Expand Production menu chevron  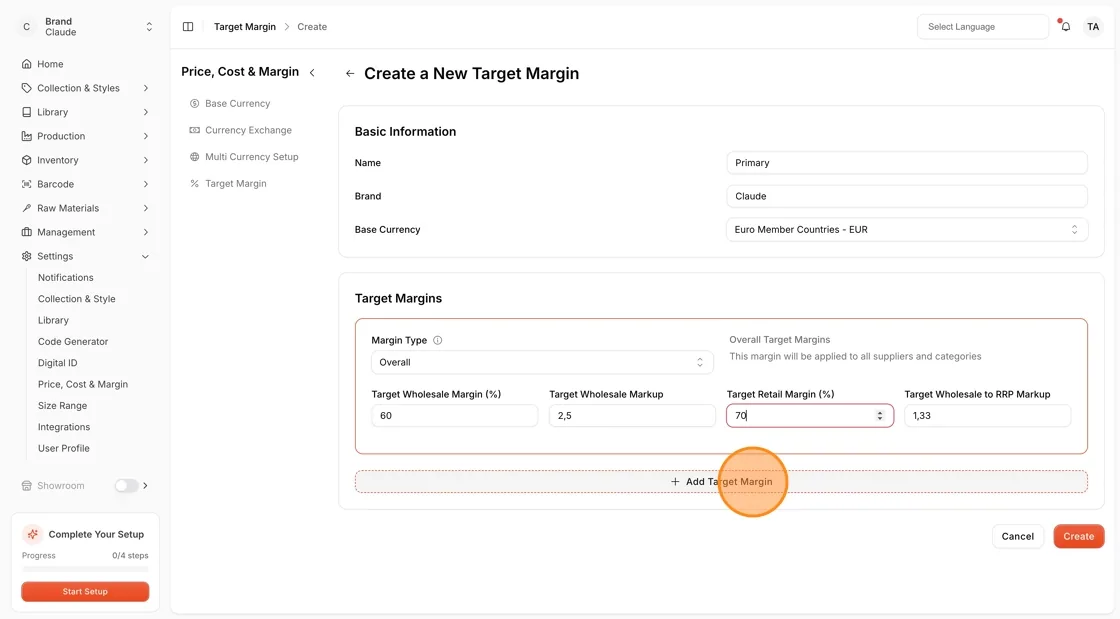146,136
